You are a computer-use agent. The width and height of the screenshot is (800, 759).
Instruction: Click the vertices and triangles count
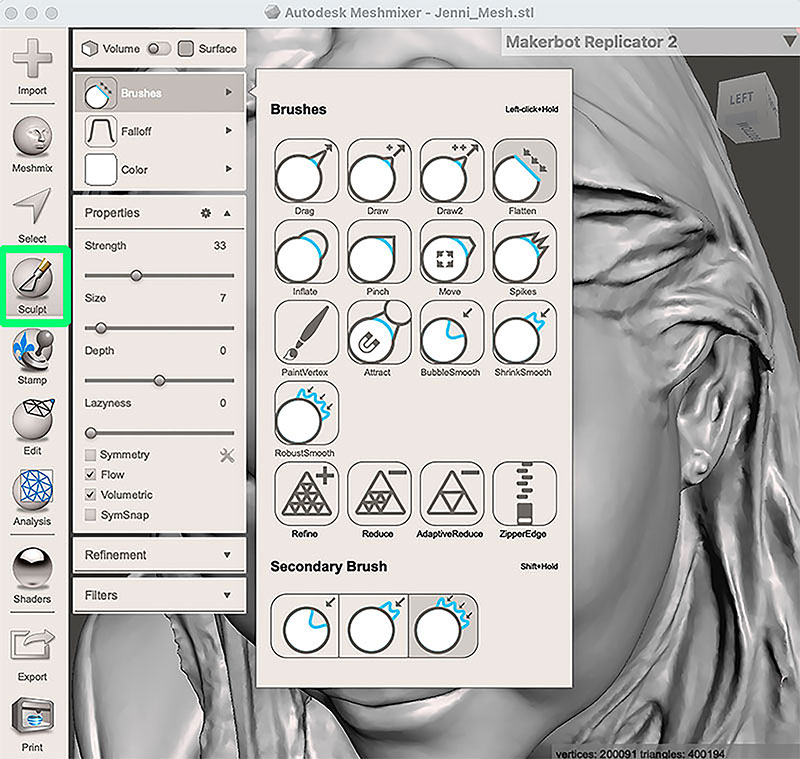click(640, 753)
